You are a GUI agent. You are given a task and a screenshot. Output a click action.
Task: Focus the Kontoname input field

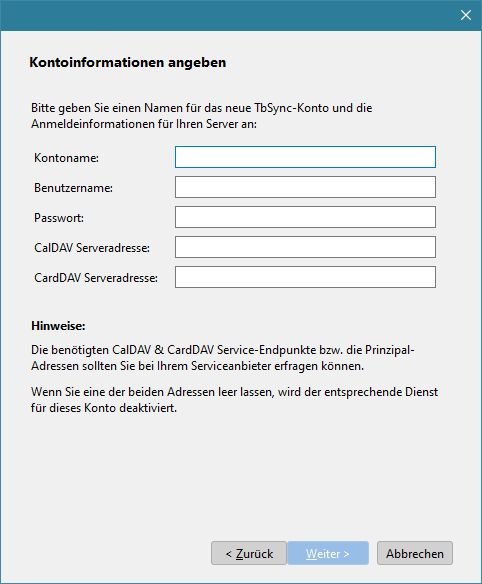(305, 157)
